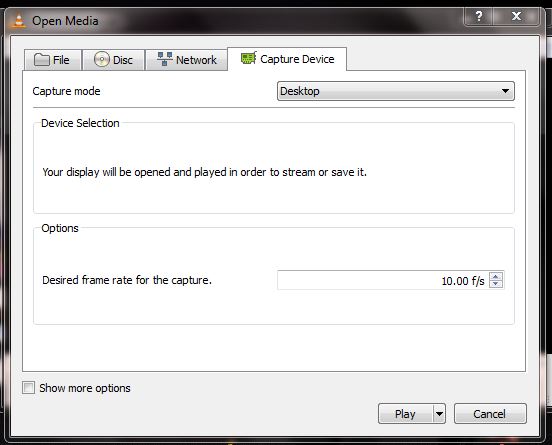552x445 pixels.
Task: Switch to the Disc tab
Action: coord(113,60)
